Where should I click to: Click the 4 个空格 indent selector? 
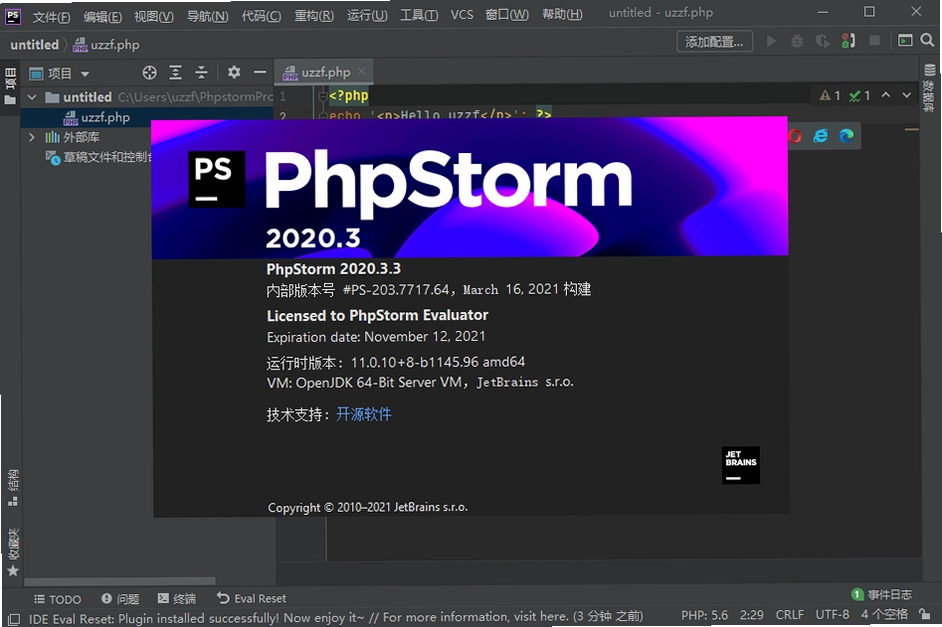(x=884, y=614)
